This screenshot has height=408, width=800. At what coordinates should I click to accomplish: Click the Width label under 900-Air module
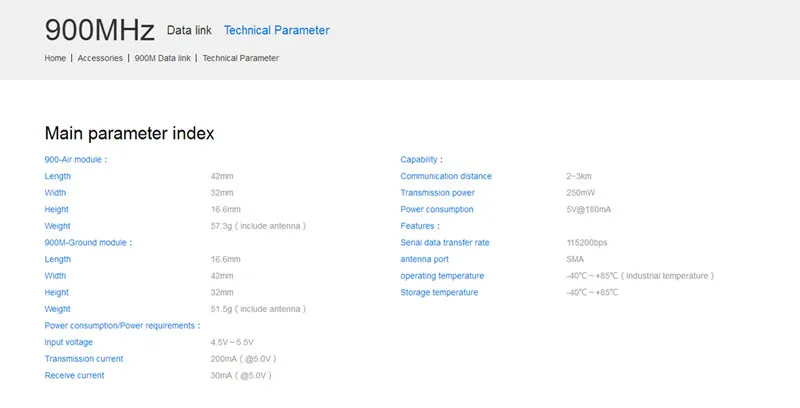click(x=55, y=193)
